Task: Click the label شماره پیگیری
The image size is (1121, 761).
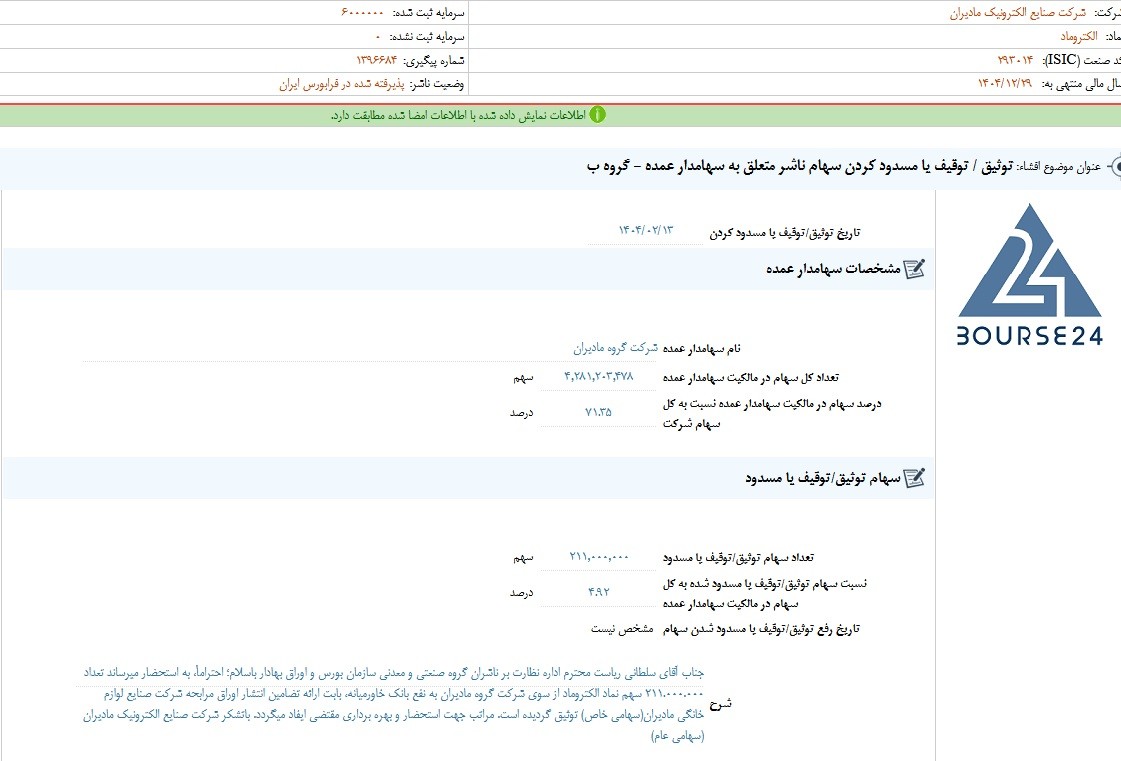Action: pyautogui.click(x=434, y=61)
